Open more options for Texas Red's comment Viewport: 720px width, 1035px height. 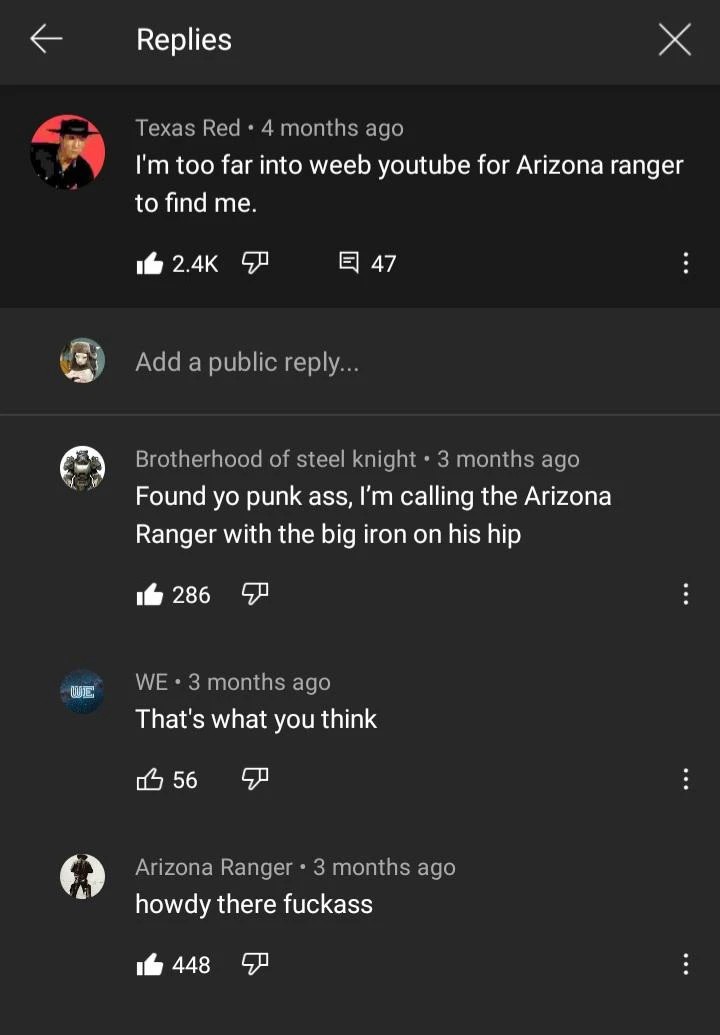pyautogui.click(x=686, y=263)
